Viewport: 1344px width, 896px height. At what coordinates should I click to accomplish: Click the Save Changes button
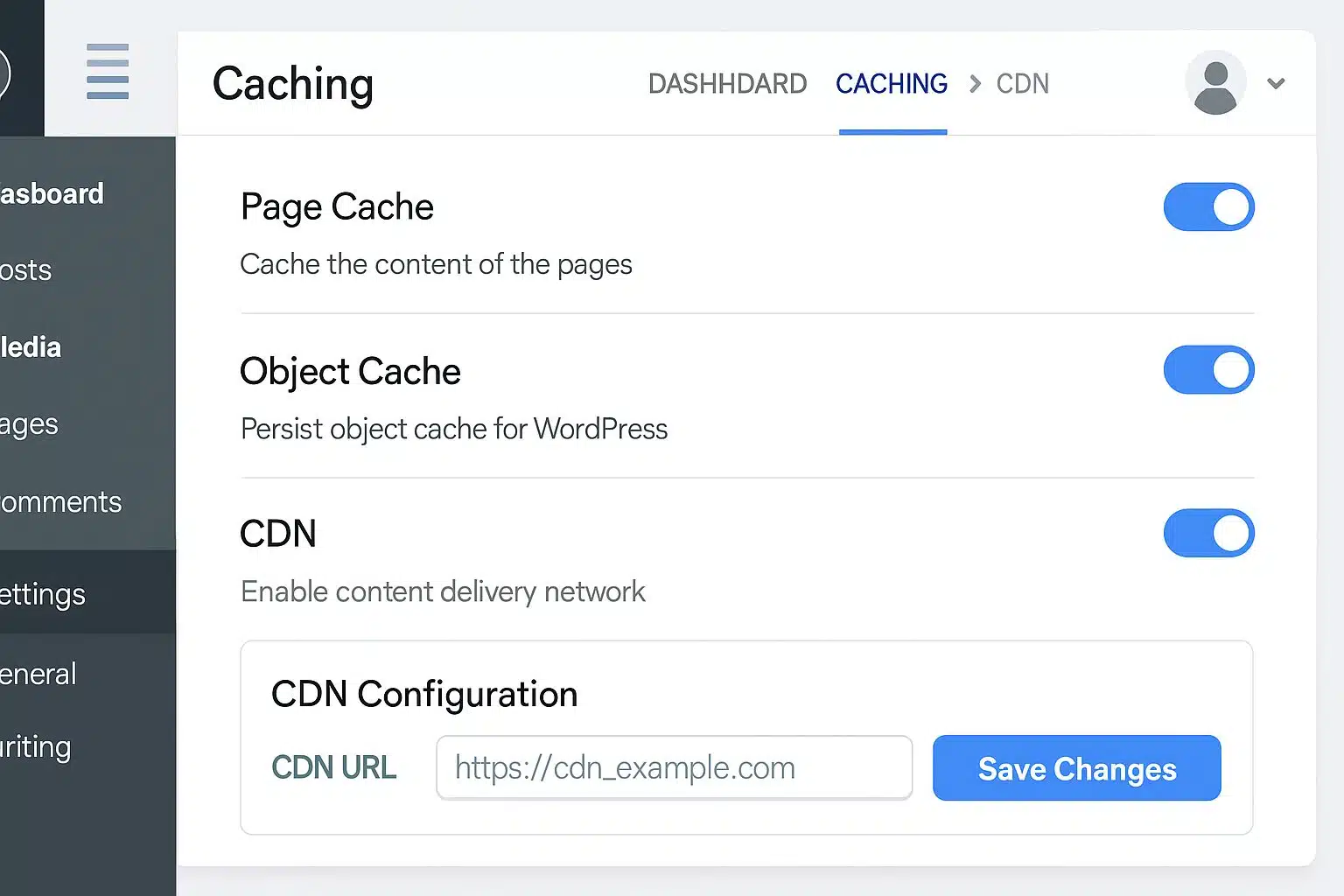[x=1076, y=768]
